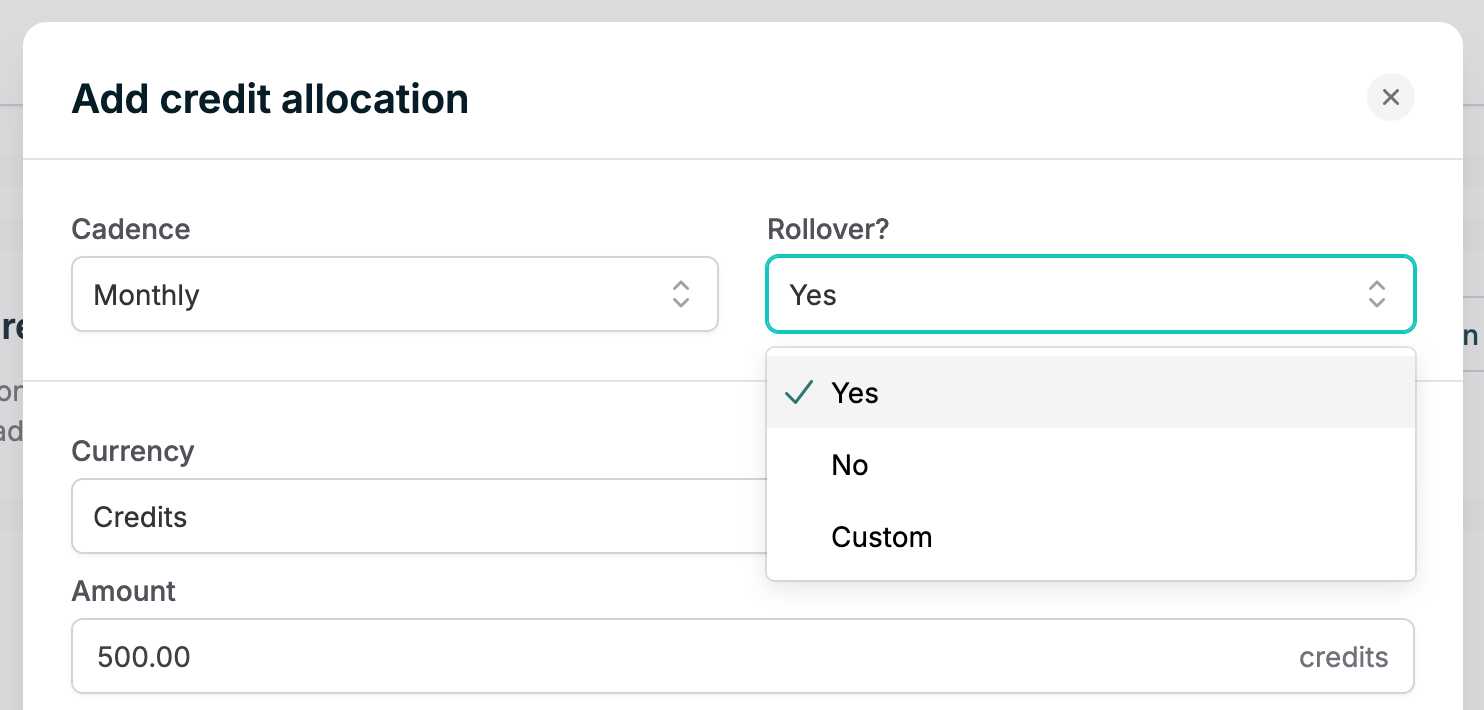Pick Custom from the Rollover options
This screenshot has width=1484, height=710.
(x=881, y=537)
